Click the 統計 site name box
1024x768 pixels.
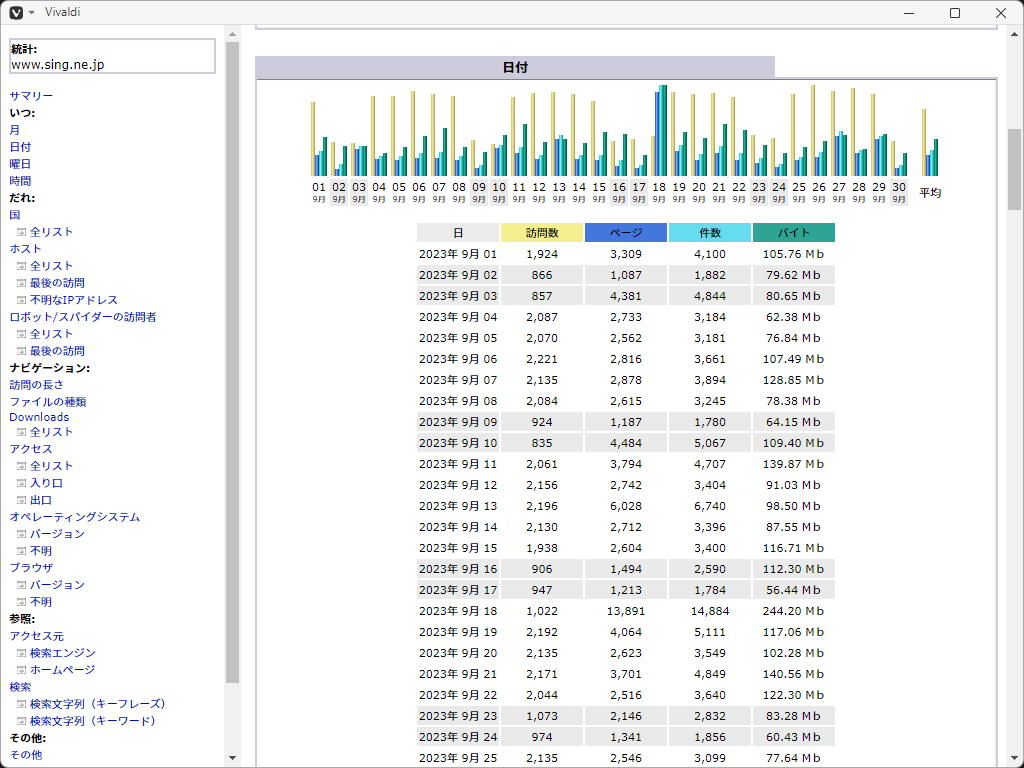(112, 56)
